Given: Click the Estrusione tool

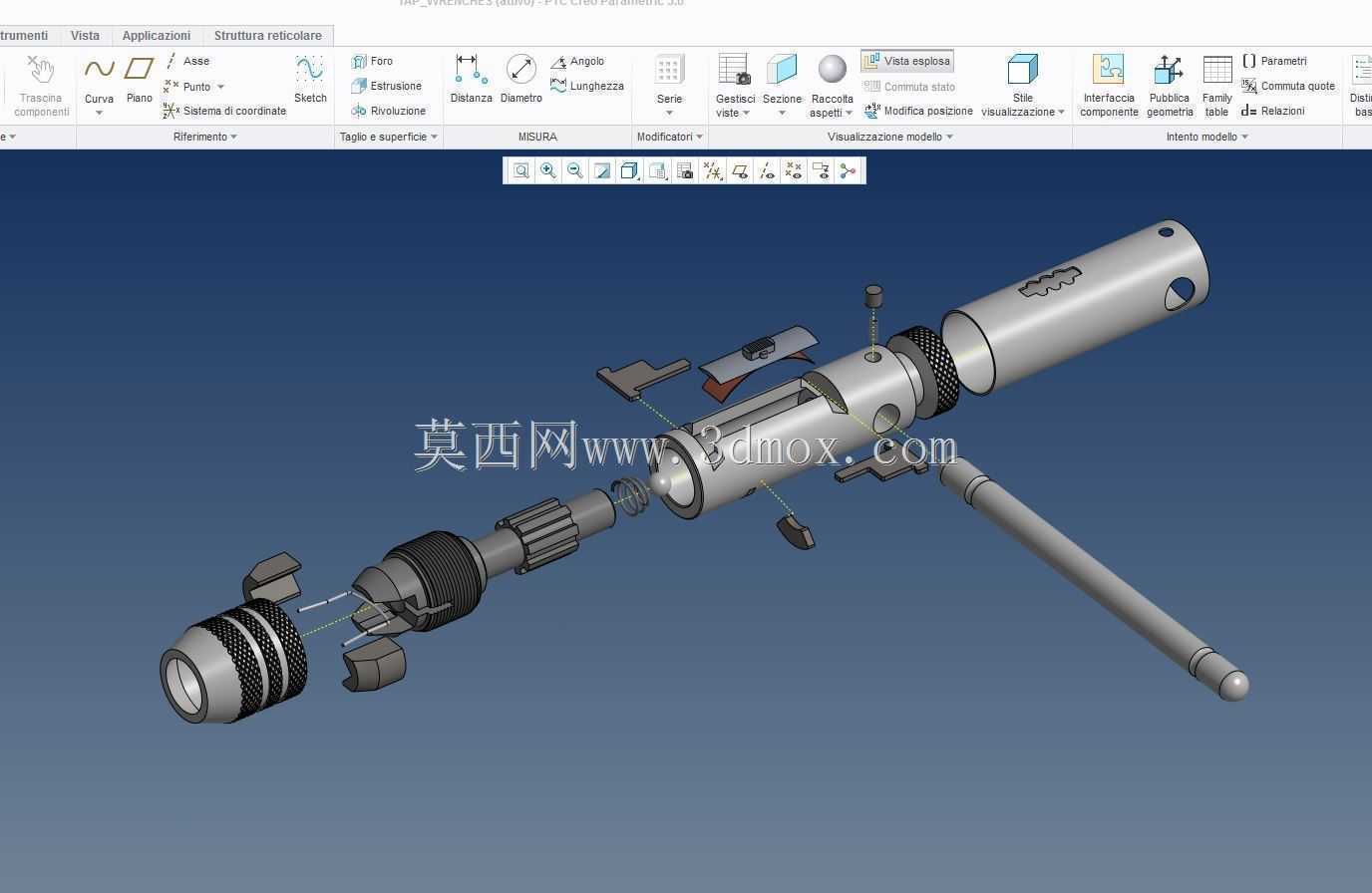Looking at the screenshot, I should click(386, 86).
